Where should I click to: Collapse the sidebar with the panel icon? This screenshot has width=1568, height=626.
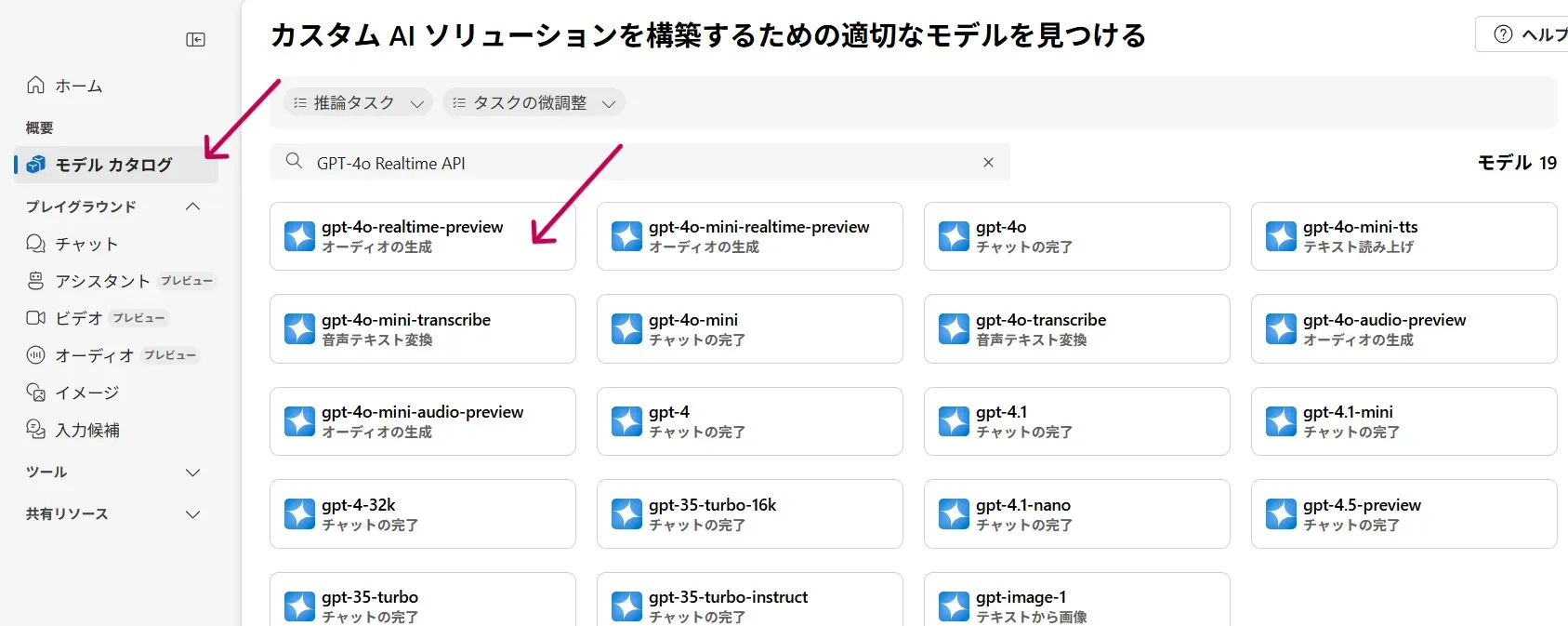coord(195,39)
